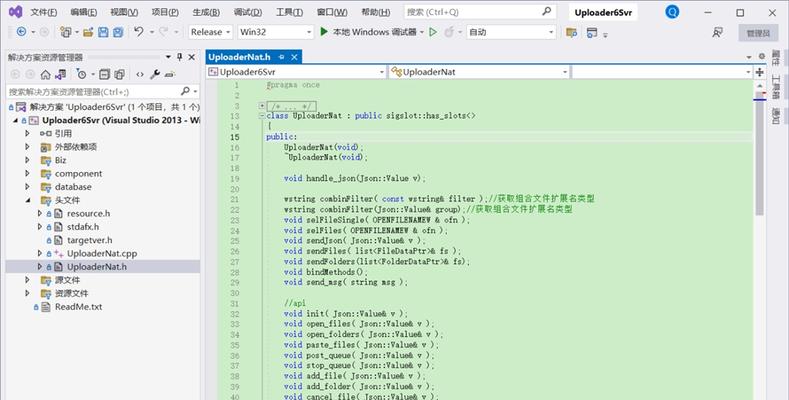Image resolution: width=789 pixels, height=400 pixels.
Task: Click the Preview Selected Items icon
Action: [170, 74]
